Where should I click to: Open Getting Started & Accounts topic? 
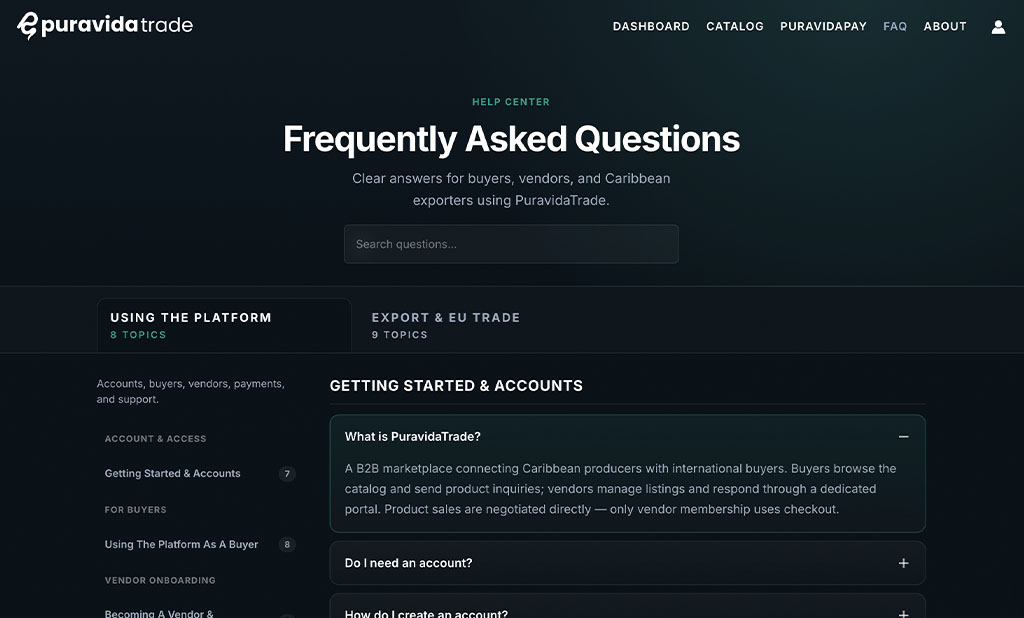click(x=172, y=474)
